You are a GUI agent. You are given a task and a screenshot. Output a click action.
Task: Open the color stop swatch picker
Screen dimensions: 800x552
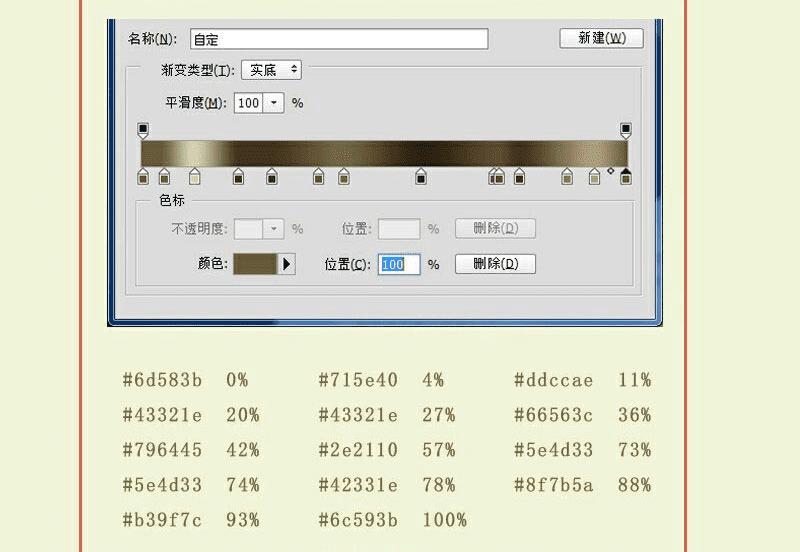(x=255, y=264)
